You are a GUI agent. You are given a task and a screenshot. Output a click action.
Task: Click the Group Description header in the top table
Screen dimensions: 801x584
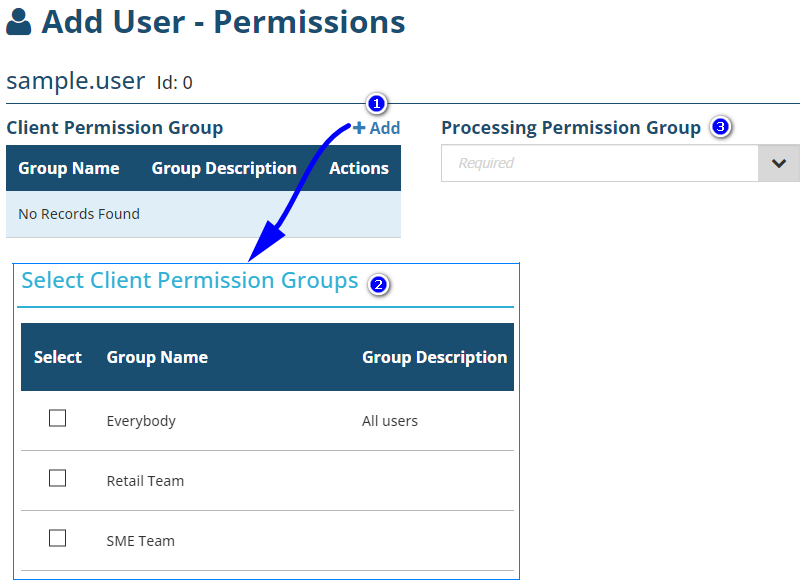pyautogui.click(x=224, y=168)
